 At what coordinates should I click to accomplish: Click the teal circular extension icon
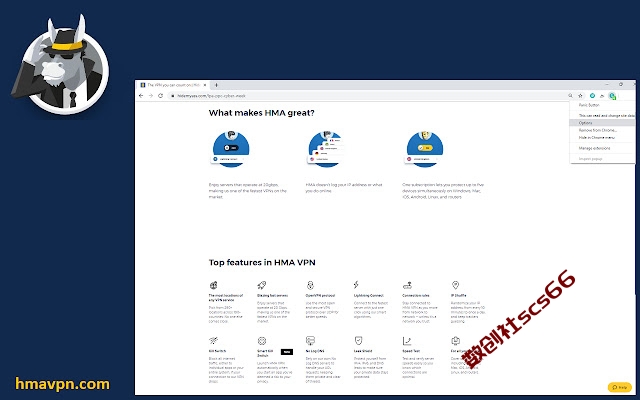point(592,96)
